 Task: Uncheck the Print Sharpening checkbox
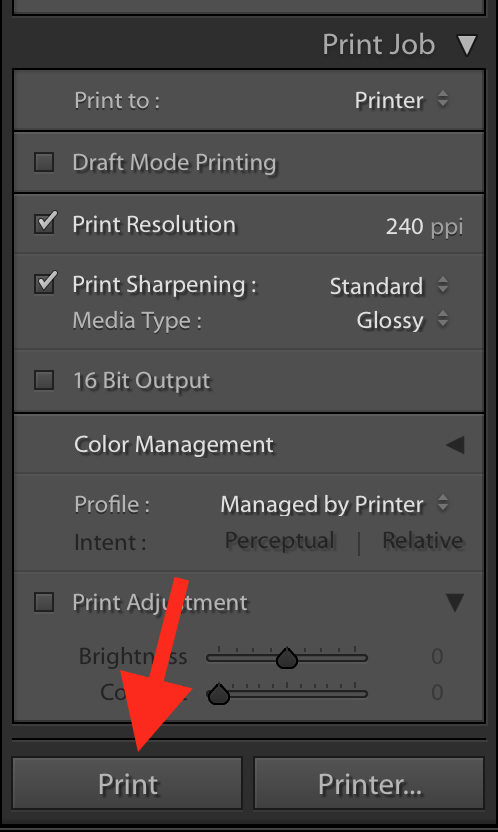coord(45,283)
